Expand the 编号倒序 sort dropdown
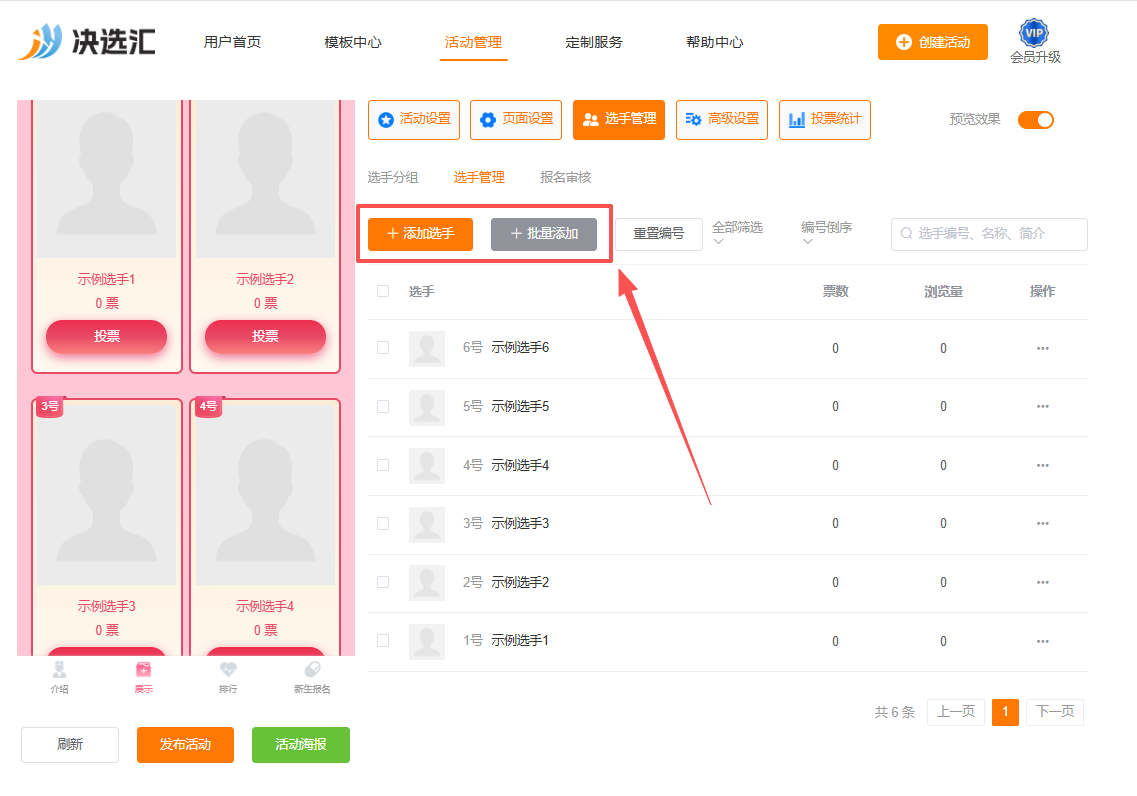The image size is (1137, 796). coord(826,233)
